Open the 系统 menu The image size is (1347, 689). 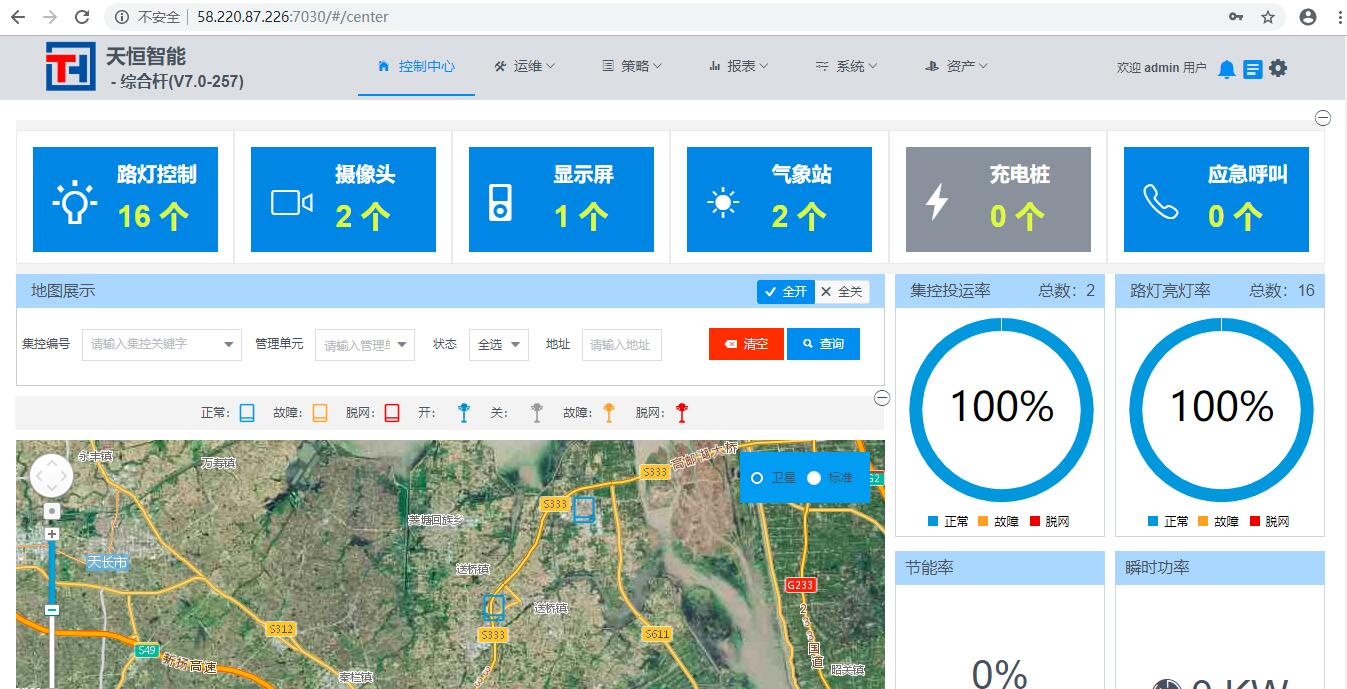click(x=846, y=66)
